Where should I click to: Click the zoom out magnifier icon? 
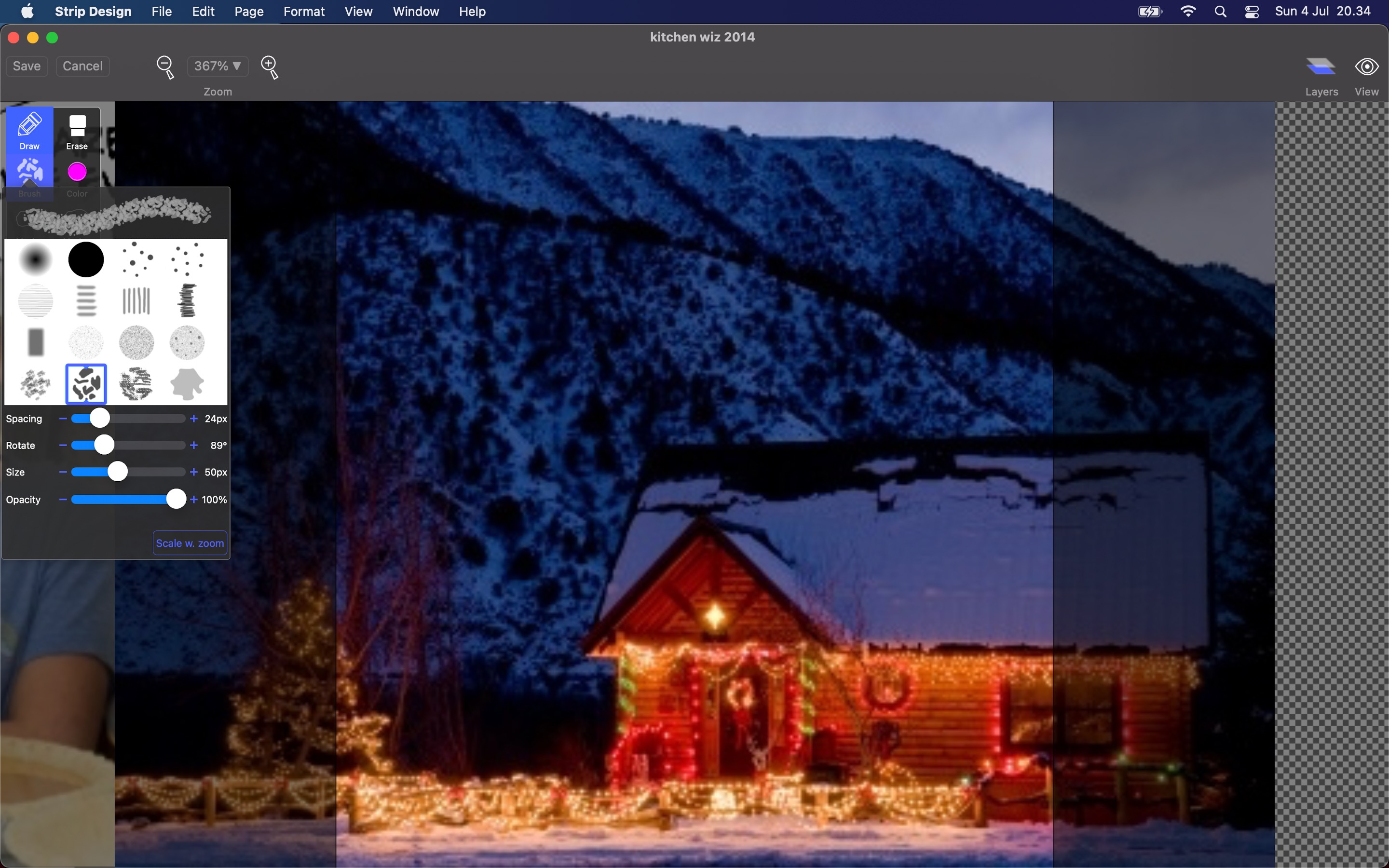(x=165, y=67)
